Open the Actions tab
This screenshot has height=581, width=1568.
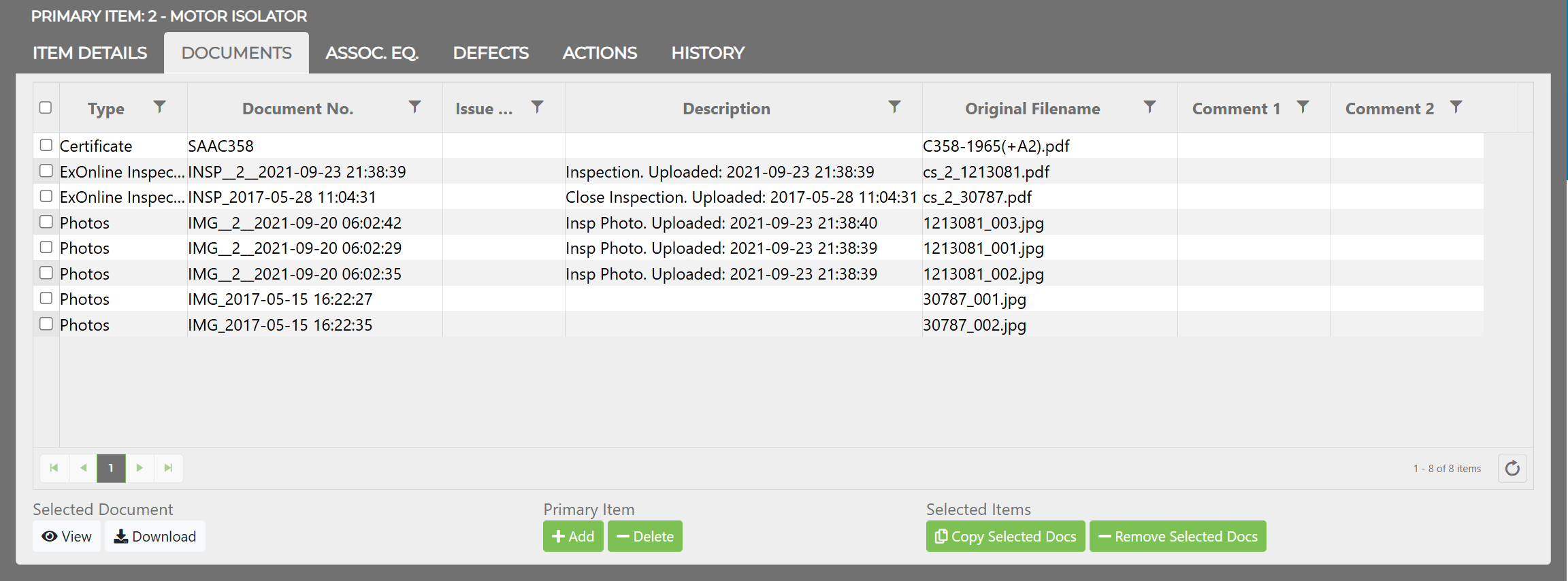pyautogui.click(x=600, y=53)
